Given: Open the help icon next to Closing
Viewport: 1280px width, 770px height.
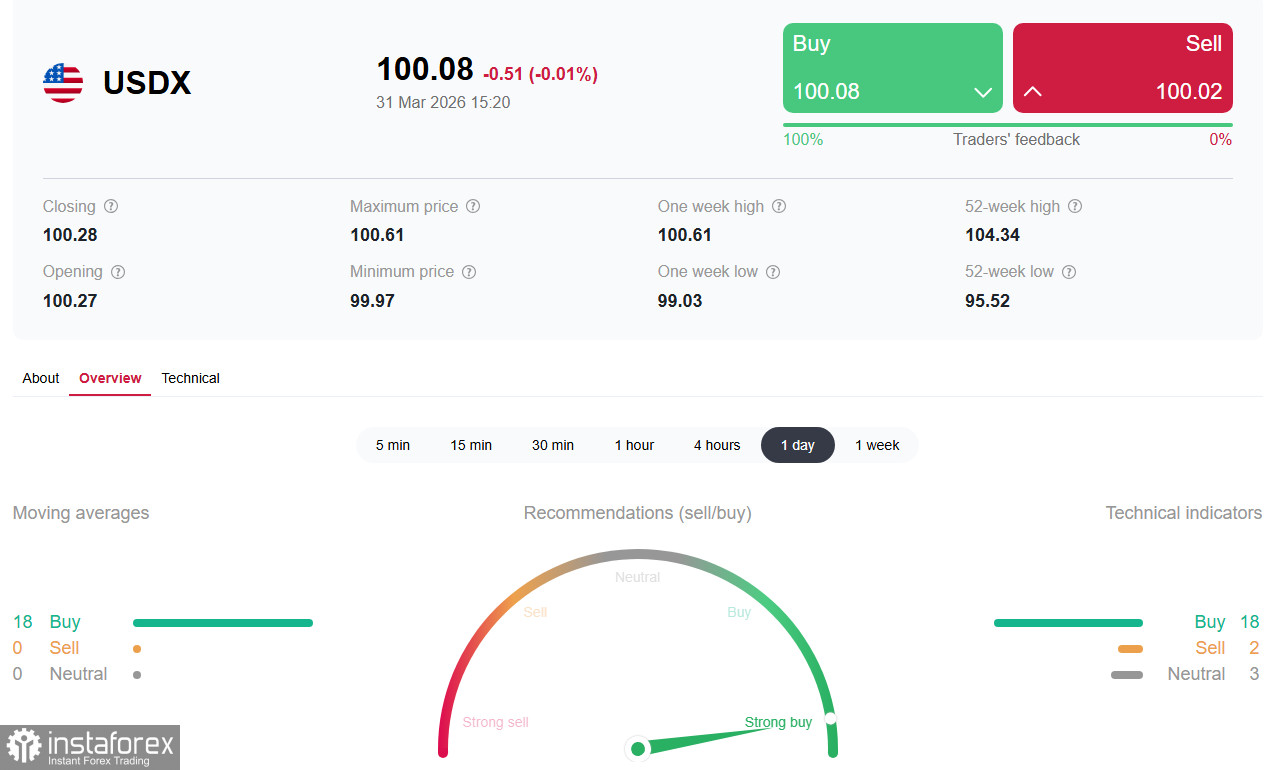Looking at the screenshot, I should (111, 206).
